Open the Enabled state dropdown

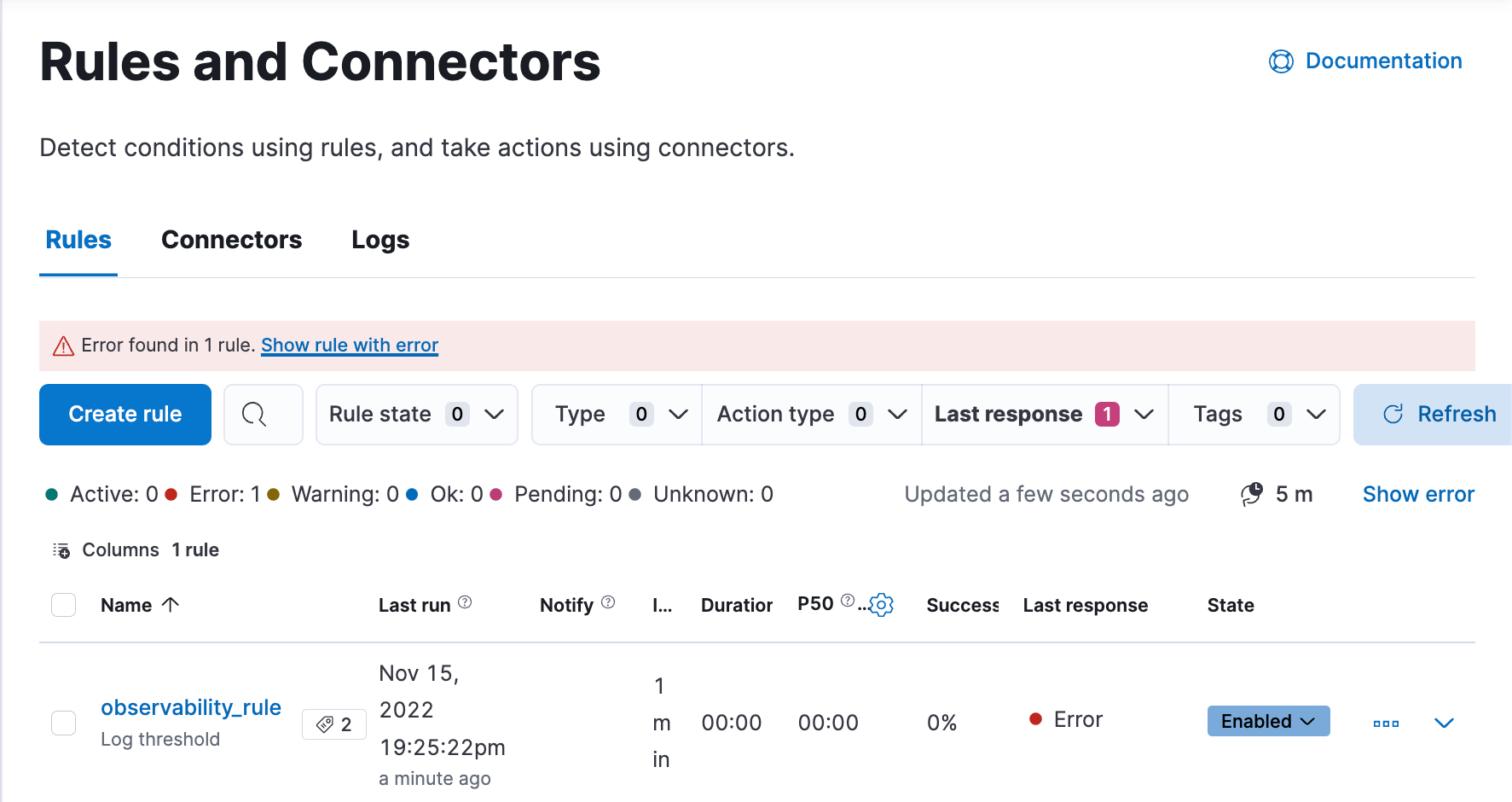pos(1268,721)
